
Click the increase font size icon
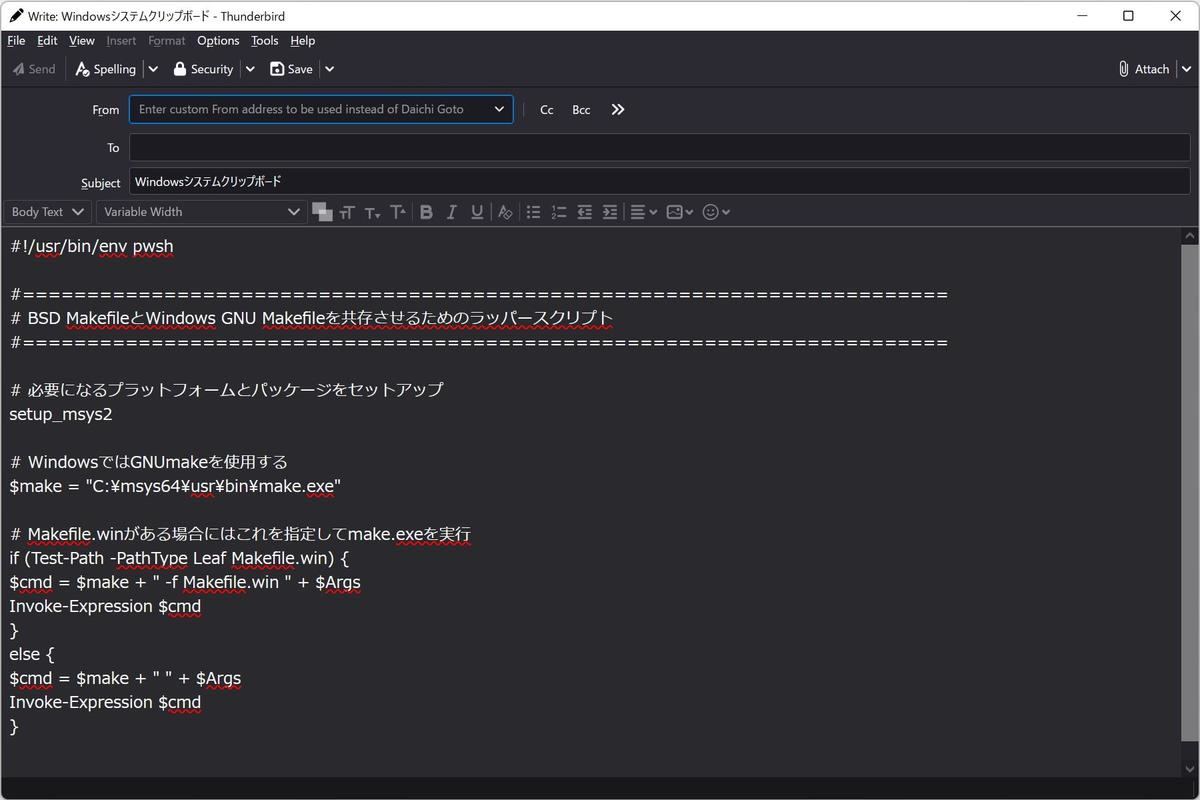click(398, 212)
